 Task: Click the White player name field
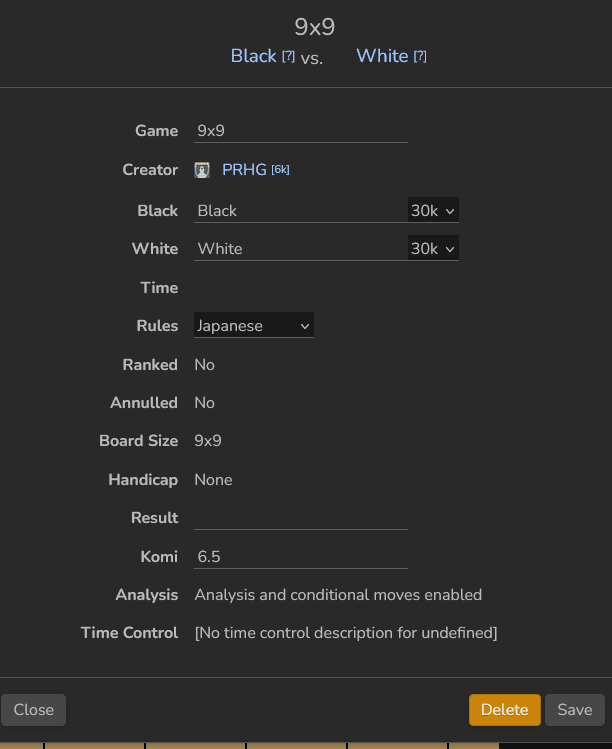pyautogui.click(x=298, y=248)
